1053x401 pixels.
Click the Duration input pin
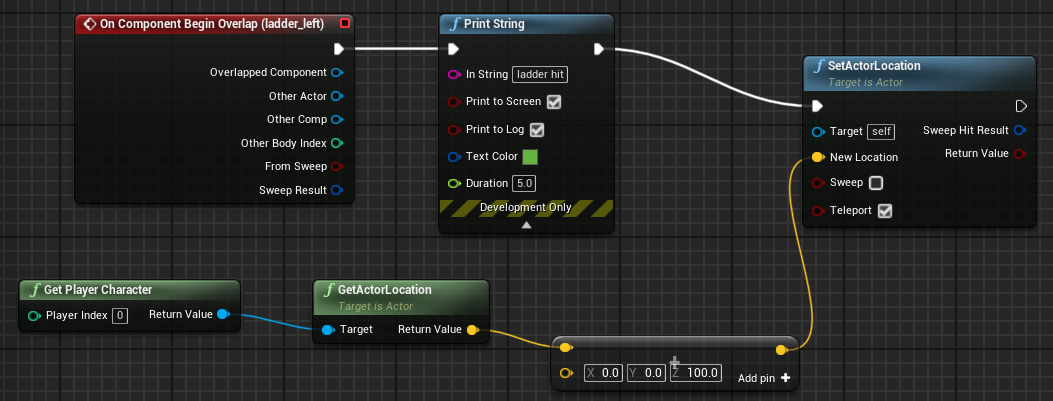click(453, 183)
